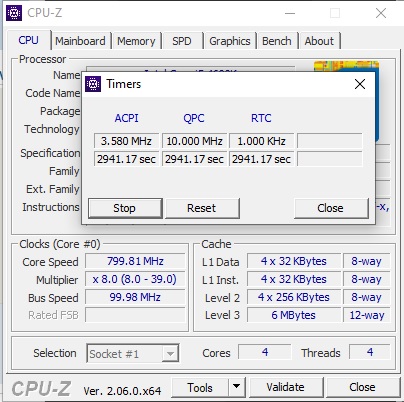Click the Core Speed value 799.81 MHz
404x402 pixels.
coord(135,261)
